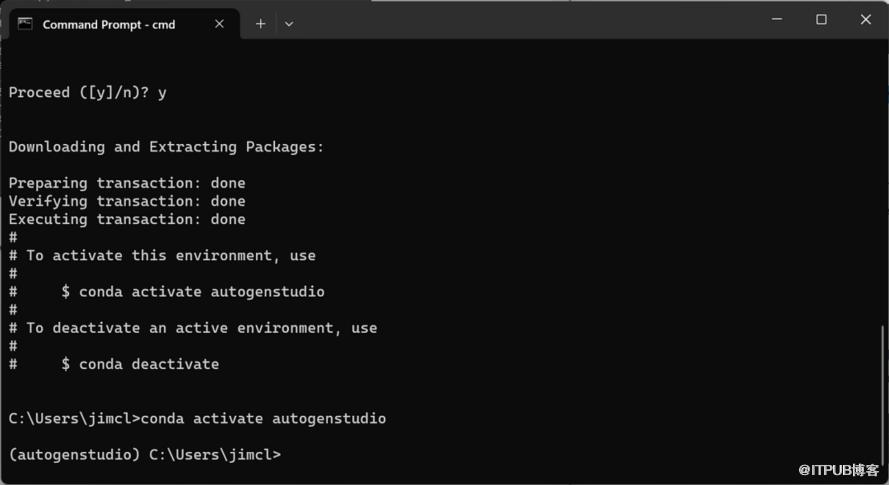The height and width of the screenshot is (485, 889).
Task: Click the cmd icon in the tab
Action: click(25, 23)
